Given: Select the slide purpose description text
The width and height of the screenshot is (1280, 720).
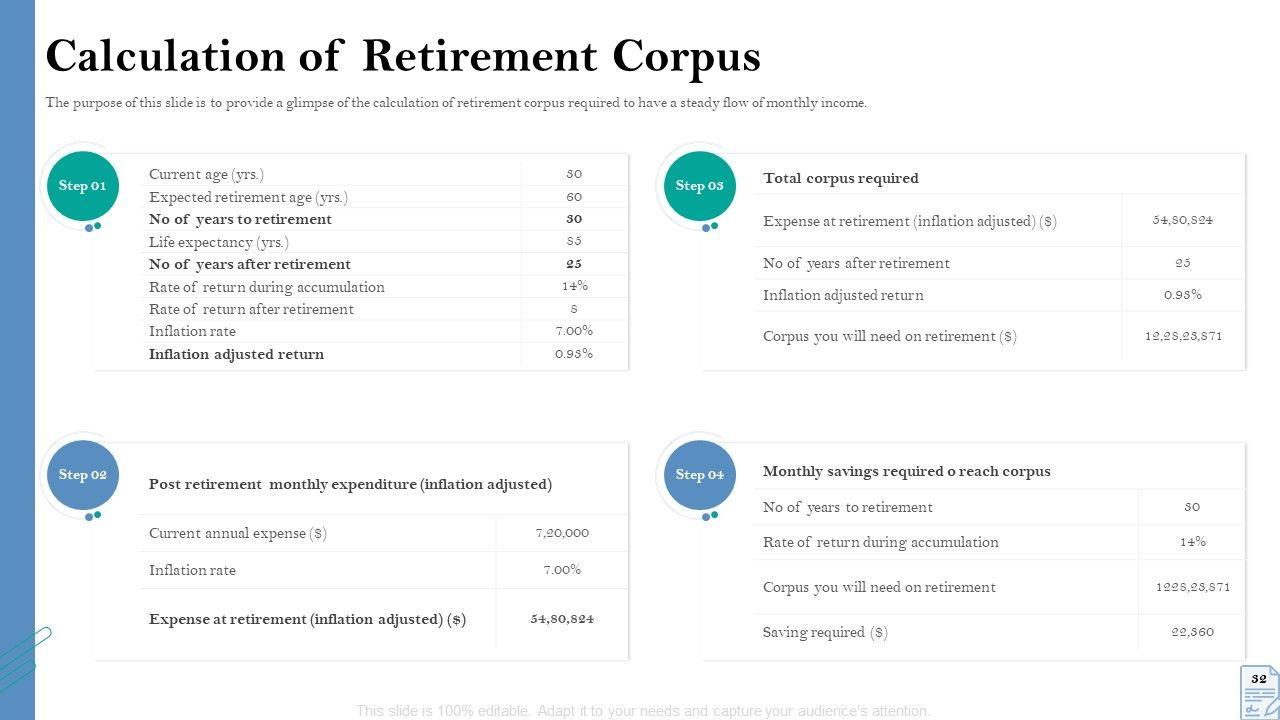Looking at the screenshot, I should [x=456, y=103].
